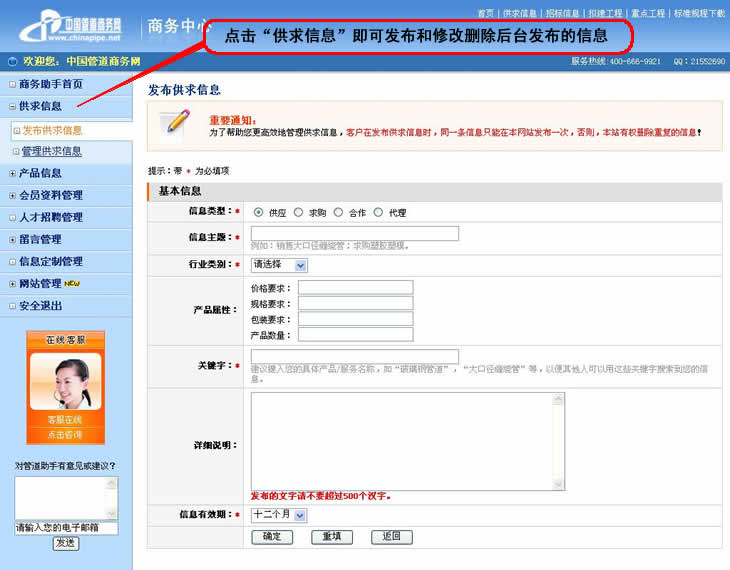Image resolution: width=730 pixels, height=570 pixels.
Task: Click the 重填 reset button
Action: point(332,537)
